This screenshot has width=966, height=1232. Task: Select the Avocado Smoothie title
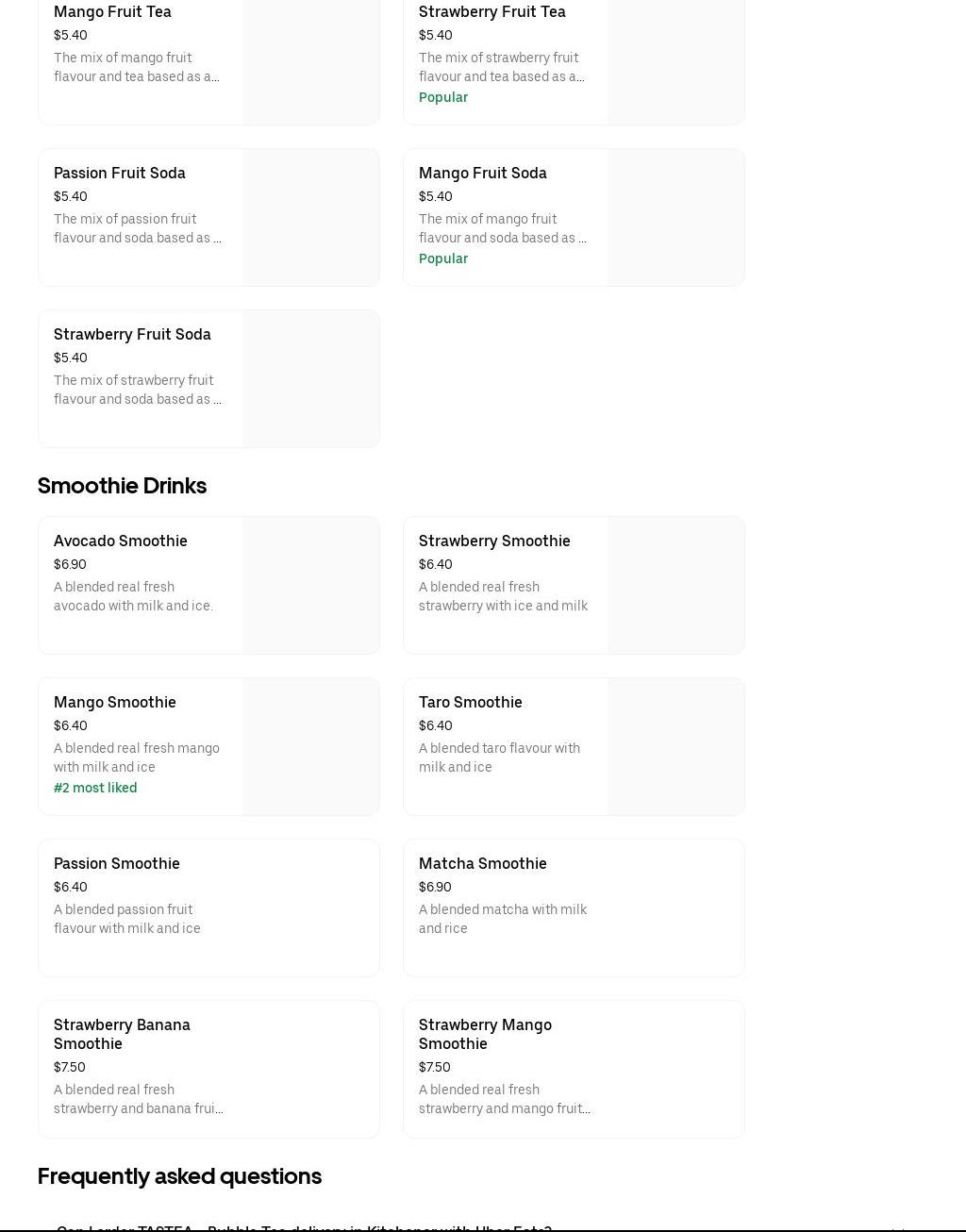click(x=120, y=541)
